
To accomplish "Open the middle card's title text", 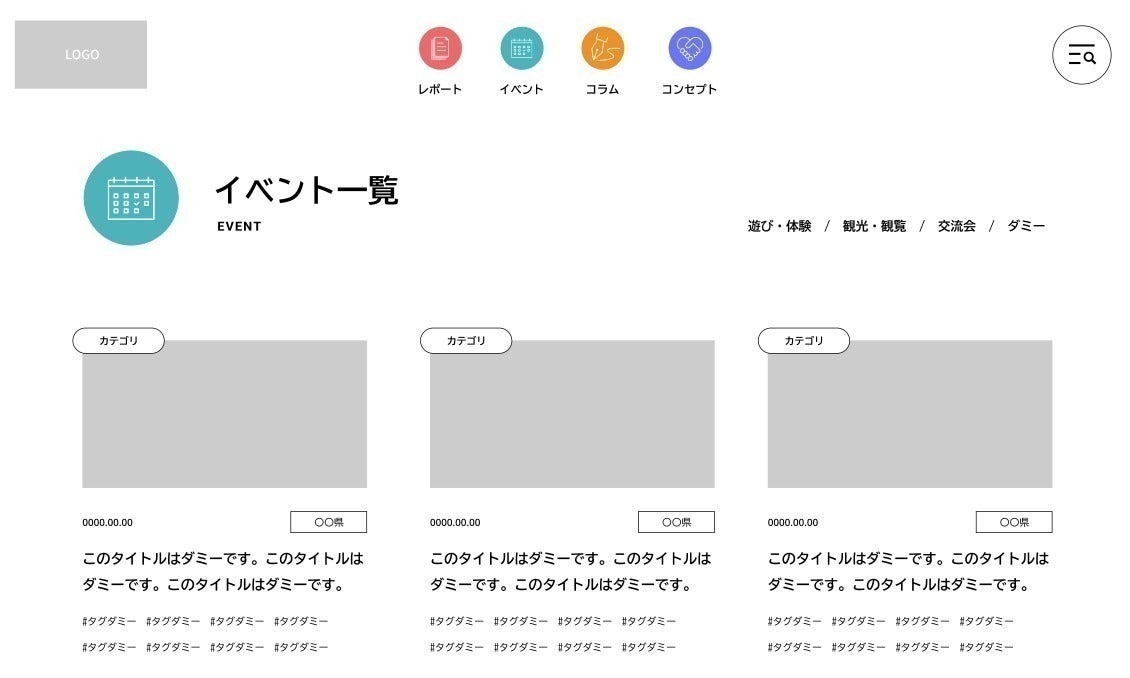I will click(x=570, y=571).
